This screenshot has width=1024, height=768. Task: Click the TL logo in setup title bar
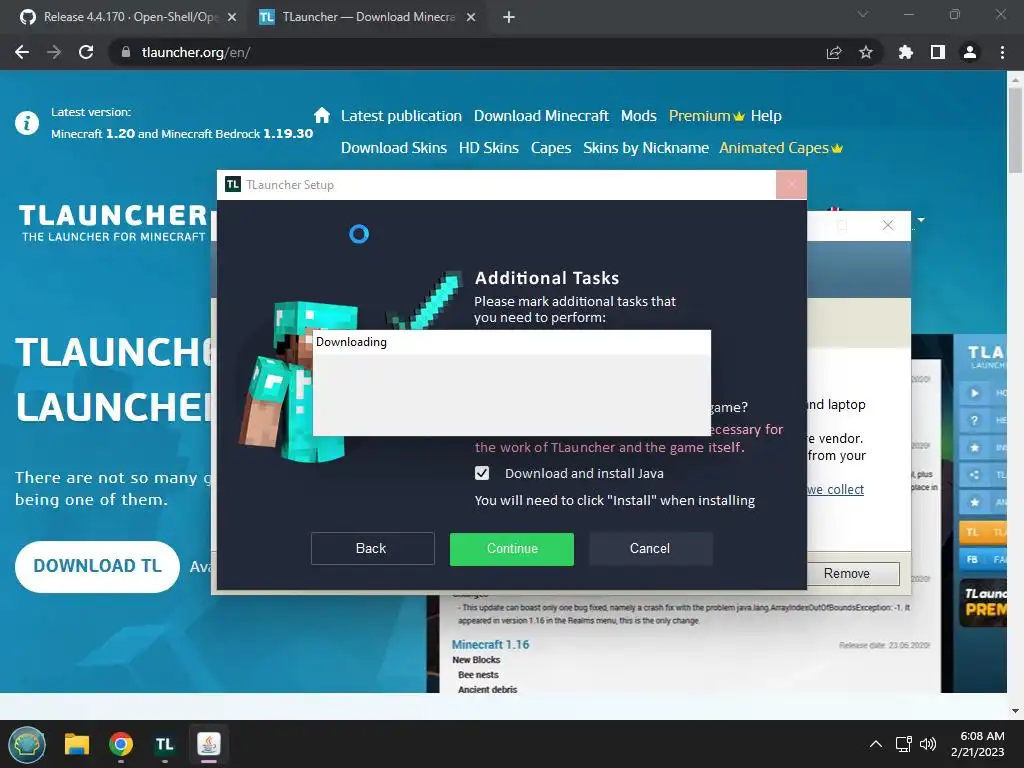click(x=232, y=185)
